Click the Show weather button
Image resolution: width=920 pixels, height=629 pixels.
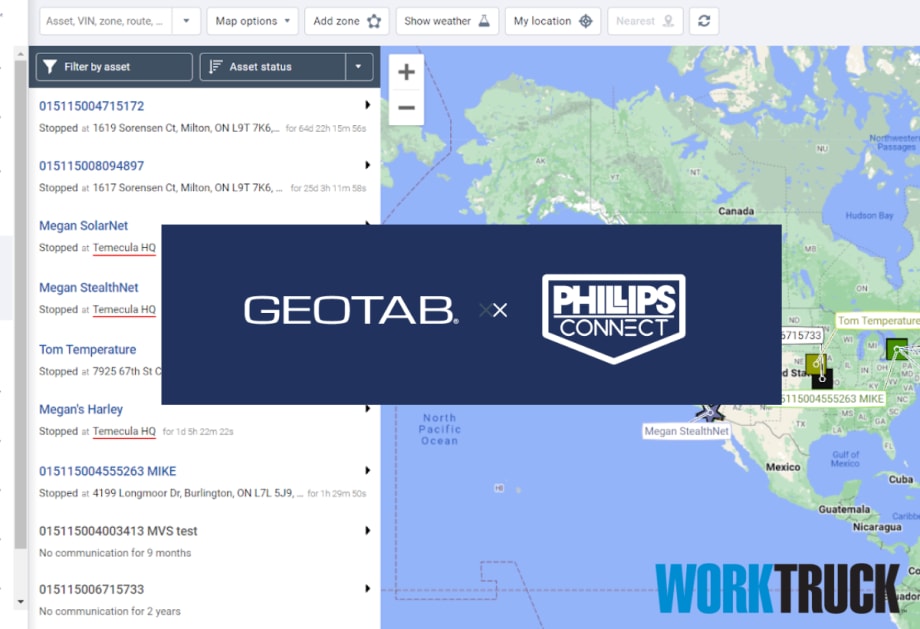point(447,21)
